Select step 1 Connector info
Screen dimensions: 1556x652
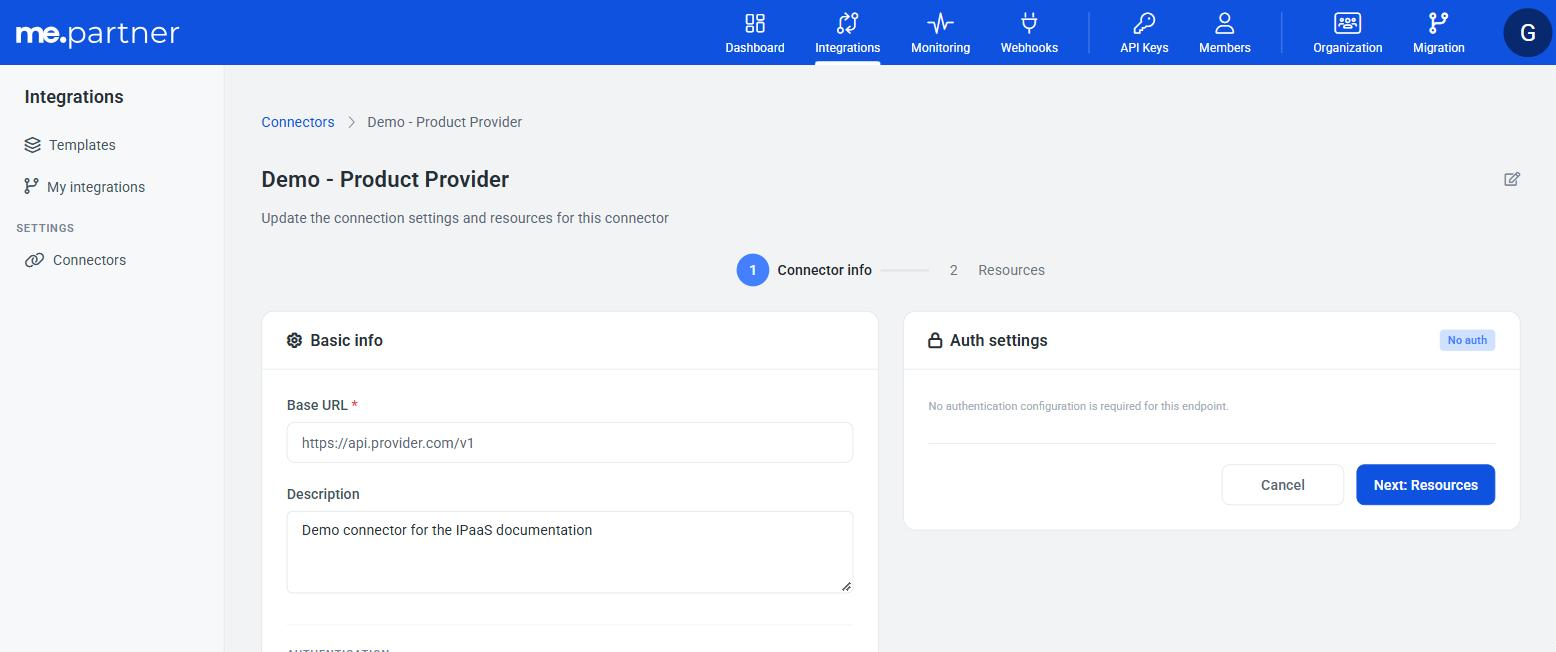805,270
